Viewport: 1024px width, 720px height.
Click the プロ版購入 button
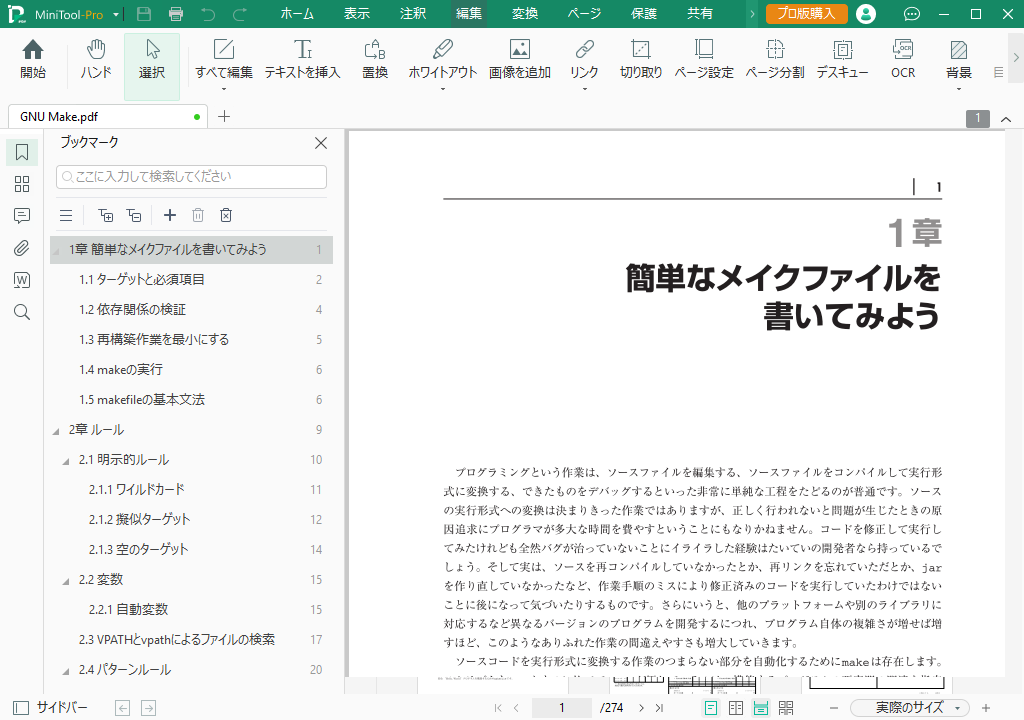tap(806, 14)
